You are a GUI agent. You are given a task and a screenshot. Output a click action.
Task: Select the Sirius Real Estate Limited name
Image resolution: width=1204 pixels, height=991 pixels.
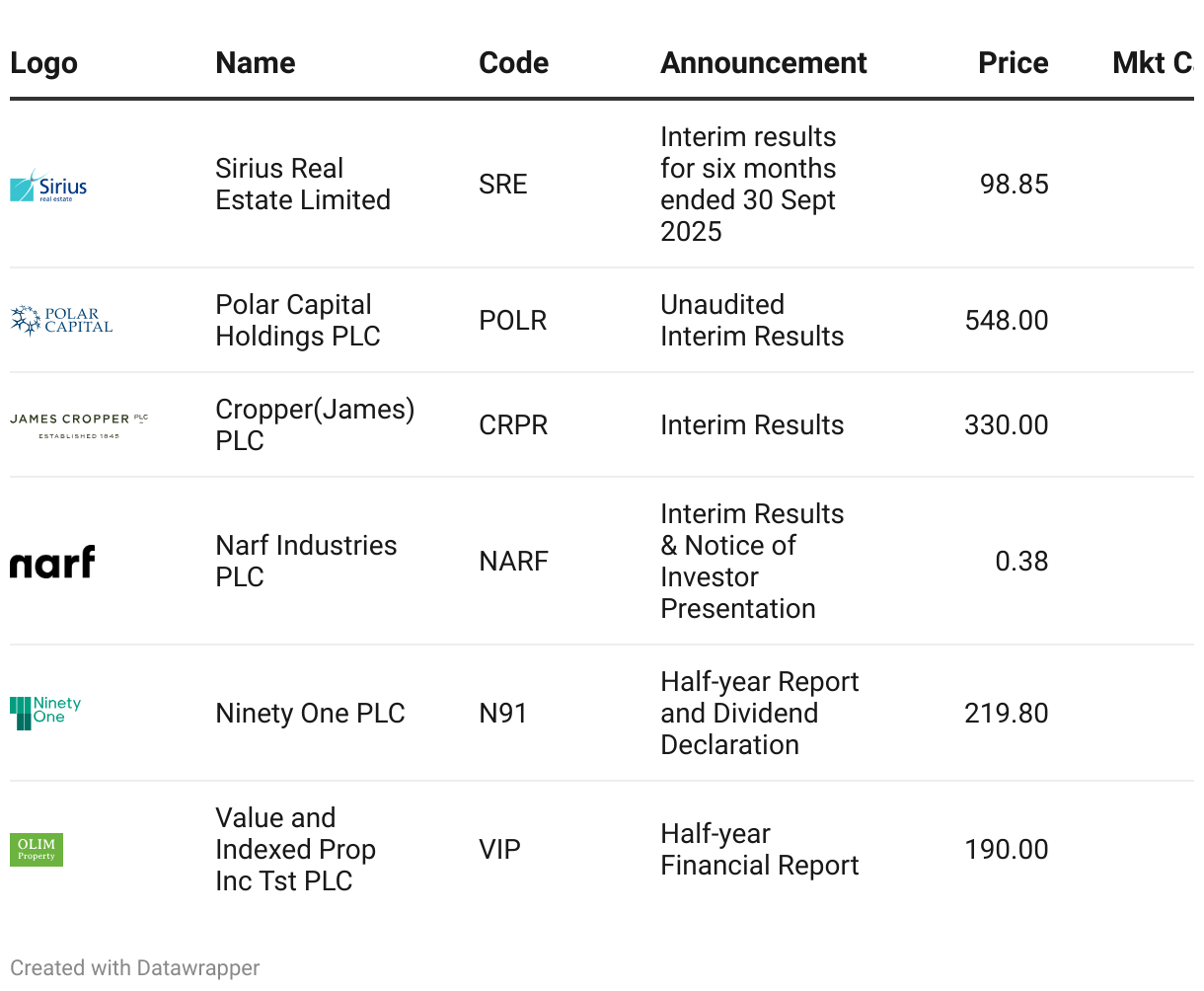point(302,185)
